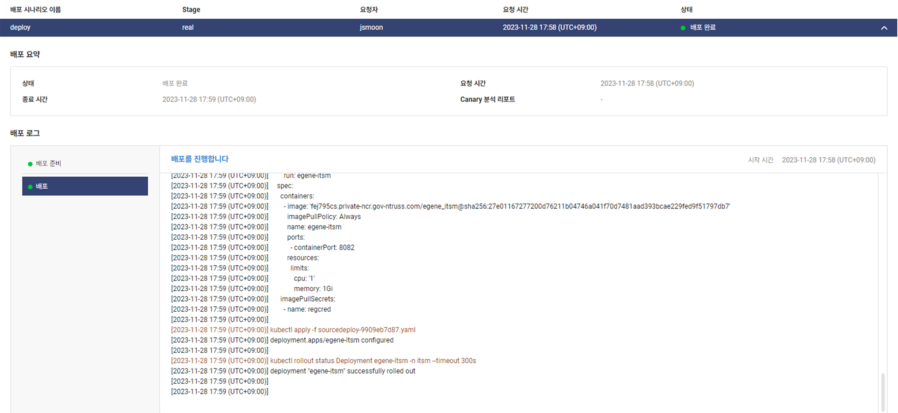This screenshot has height=413, width=898.
Task: Click the Stage column header
Action: pyautogui.click(x=192, y=9)
